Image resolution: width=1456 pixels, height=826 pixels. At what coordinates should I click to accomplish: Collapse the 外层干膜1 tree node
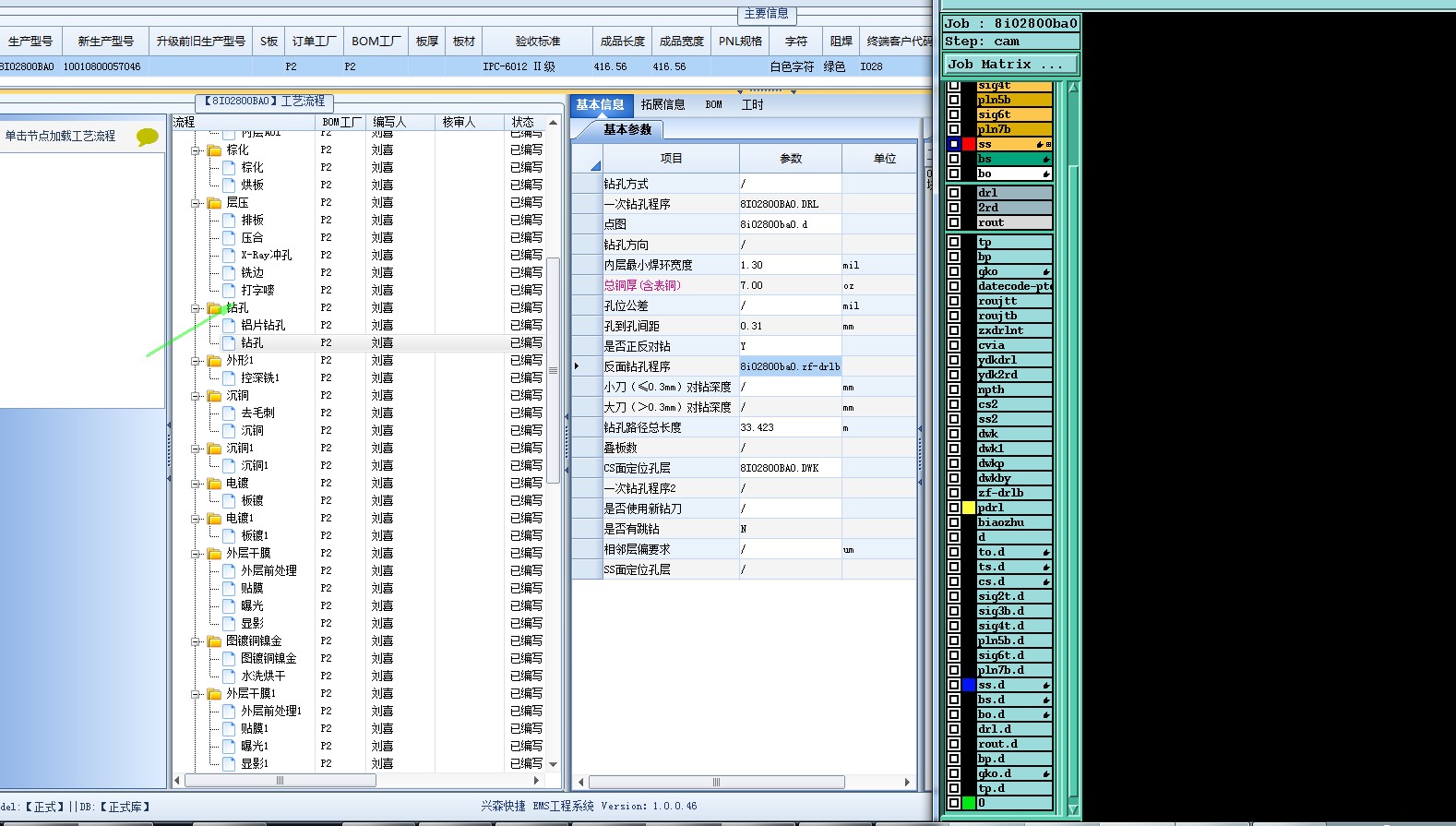197,694
